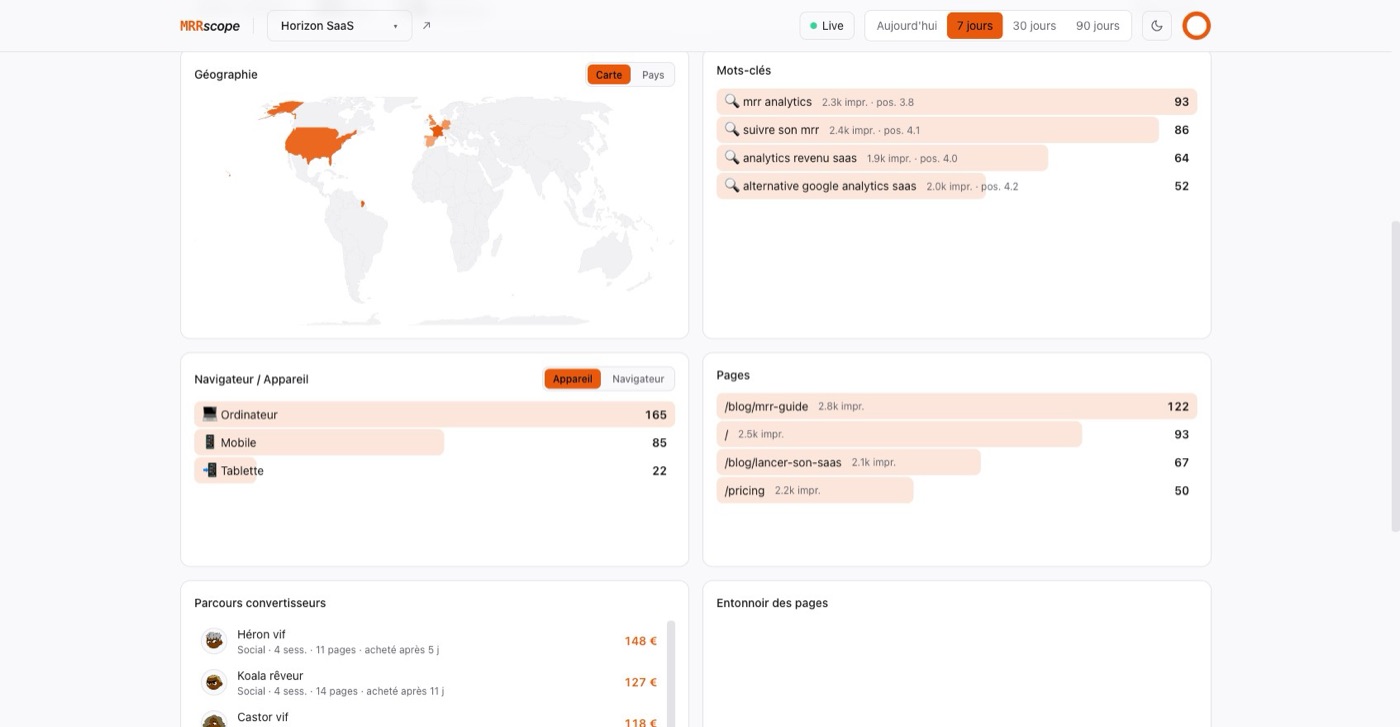Image resolution: width=1400 pixels, height=727 pixels.
Task: Click magnifier icon beside suivre son mrr
Action: click(x=732, y=130)
